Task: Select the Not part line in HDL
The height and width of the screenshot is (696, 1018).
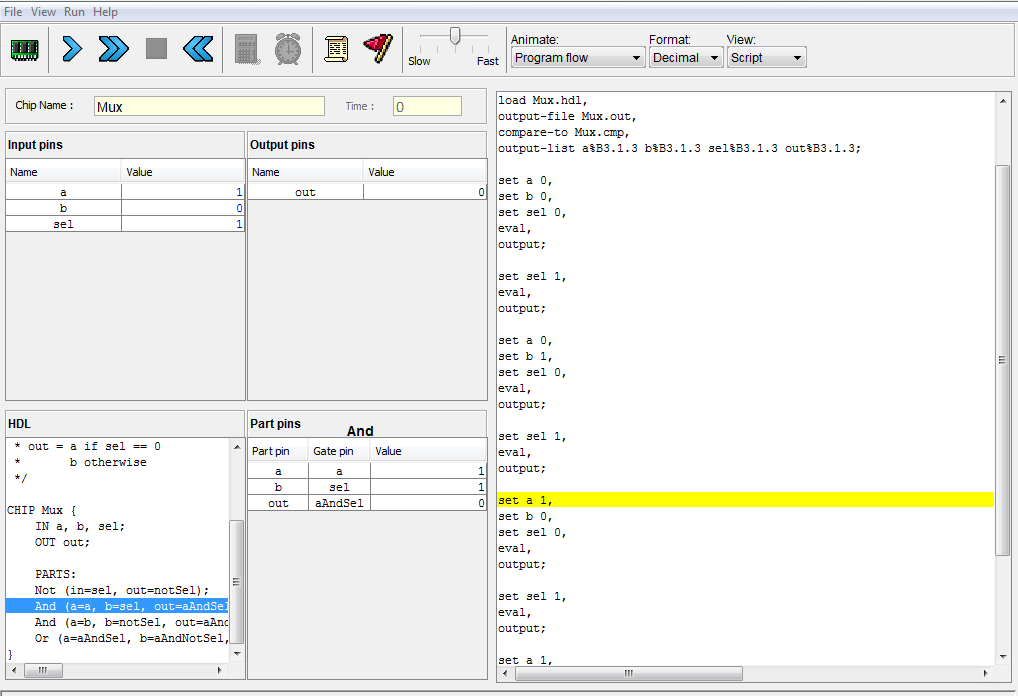Action: click(122, 590)
